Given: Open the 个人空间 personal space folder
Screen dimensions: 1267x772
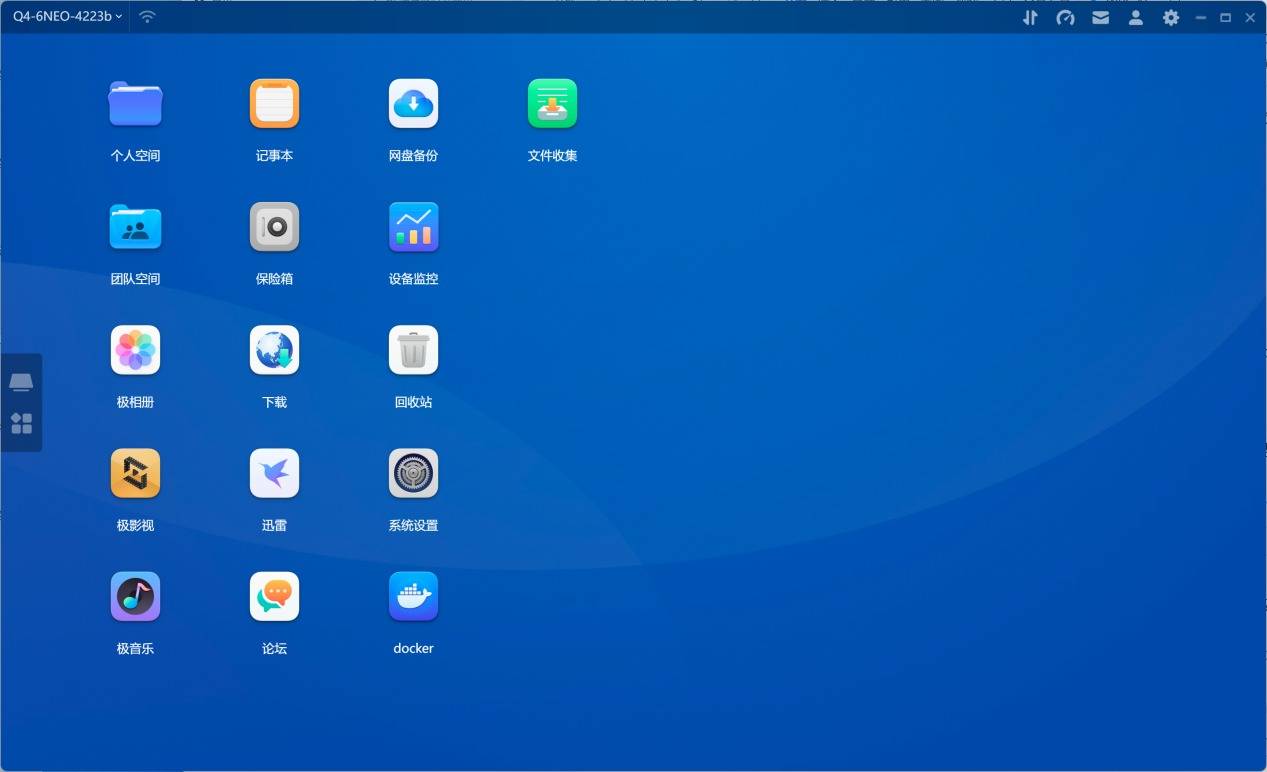Looking at the screenshot, I should [x=135, y=104].
